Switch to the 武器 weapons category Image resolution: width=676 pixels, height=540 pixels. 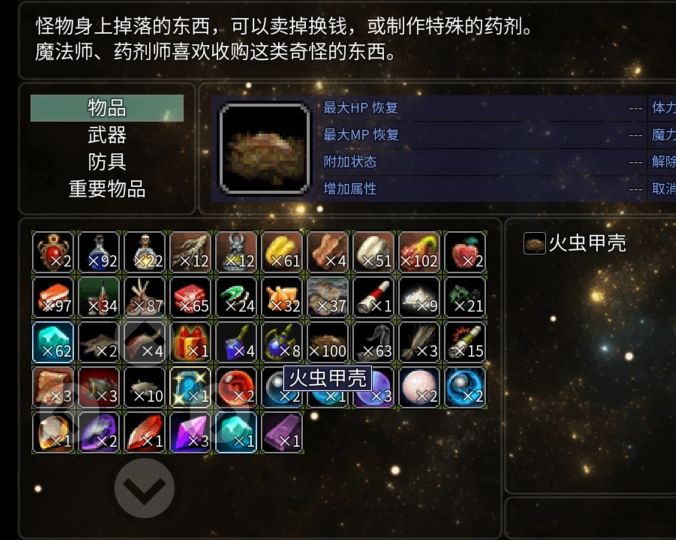107,135
